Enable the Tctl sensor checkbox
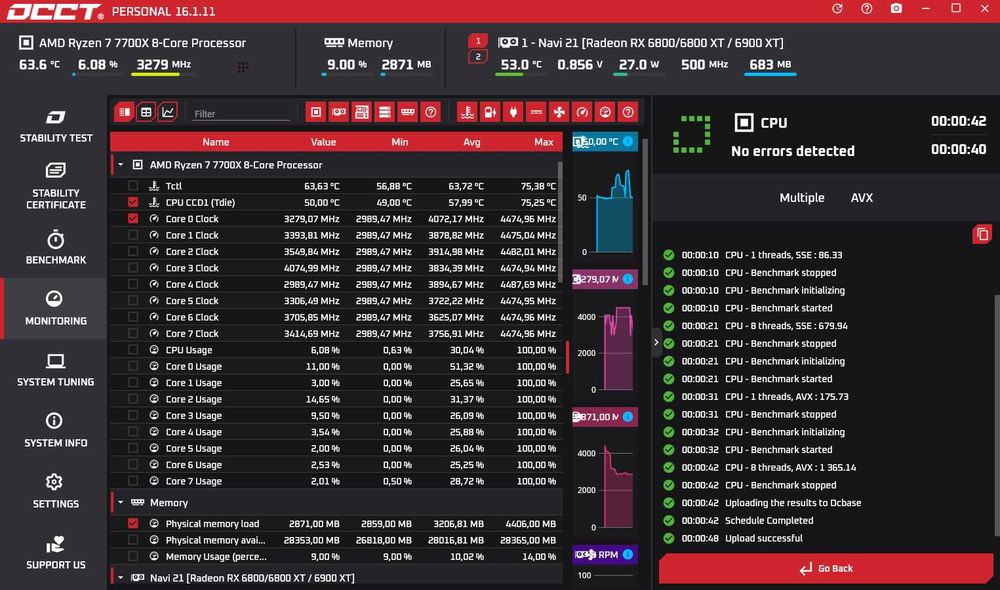Image resolution: width=1000 pixels, height=590 pixels. point(133,186)
